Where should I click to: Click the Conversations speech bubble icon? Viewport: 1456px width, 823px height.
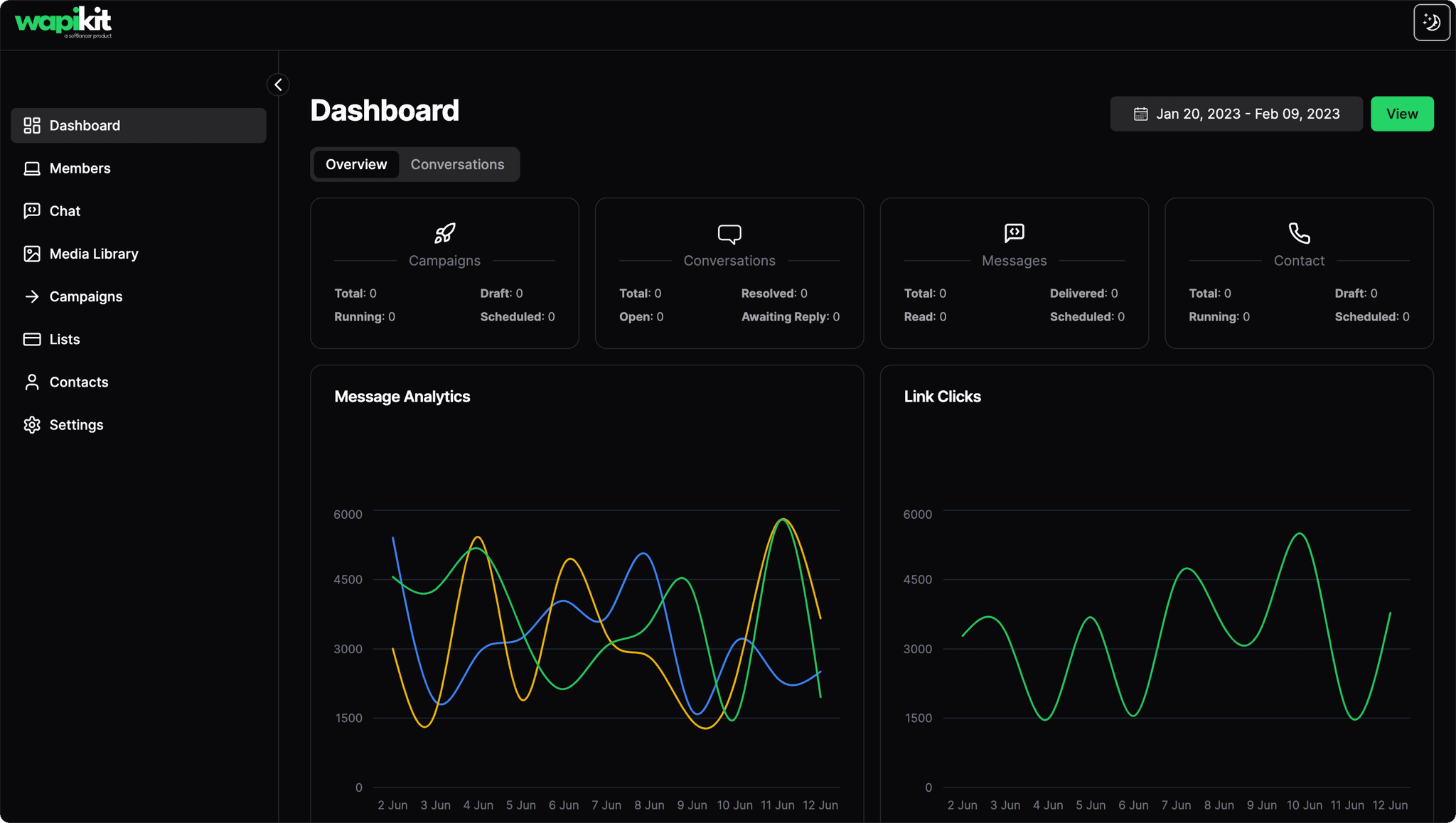729,234
